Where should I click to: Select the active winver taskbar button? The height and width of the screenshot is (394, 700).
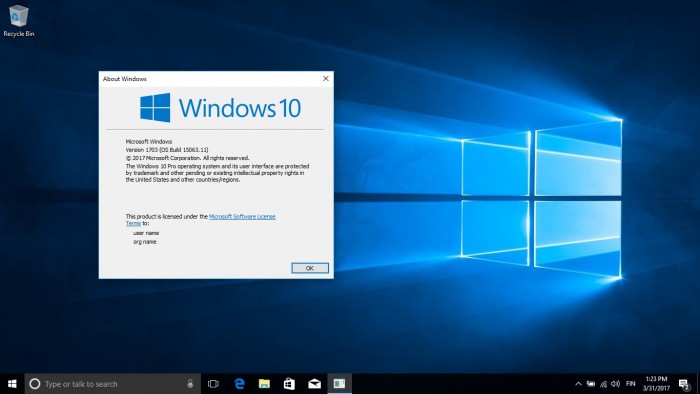pos(339,384)
